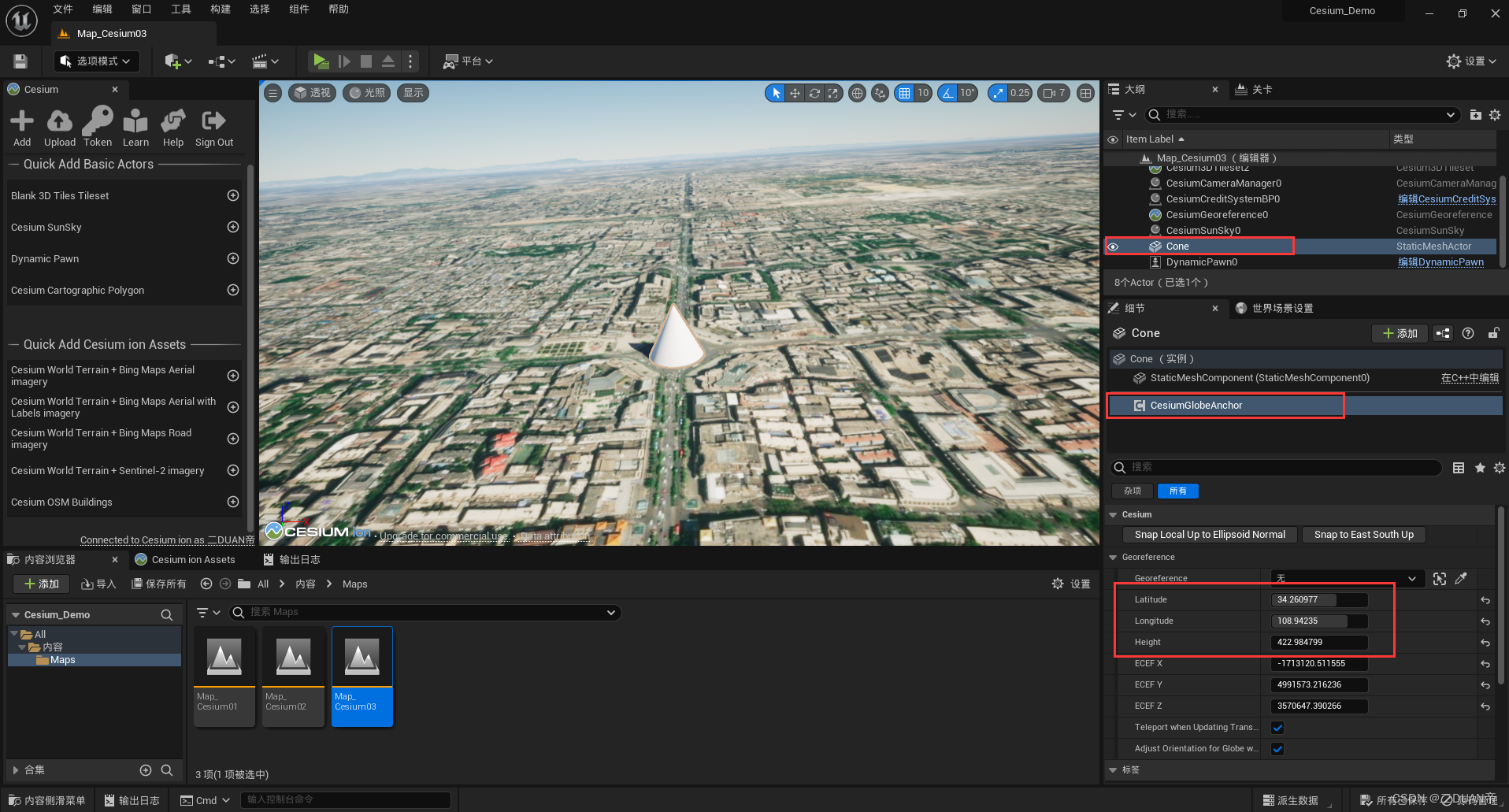This screenshot has width=1509, height=812.
Task: Click the grid snap size value 10
Action: coord(922,93)
